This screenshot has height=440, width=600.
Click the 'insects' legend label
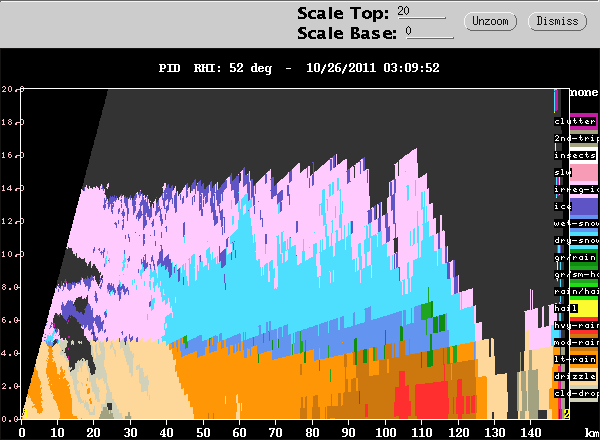click(x=575, y=155)
